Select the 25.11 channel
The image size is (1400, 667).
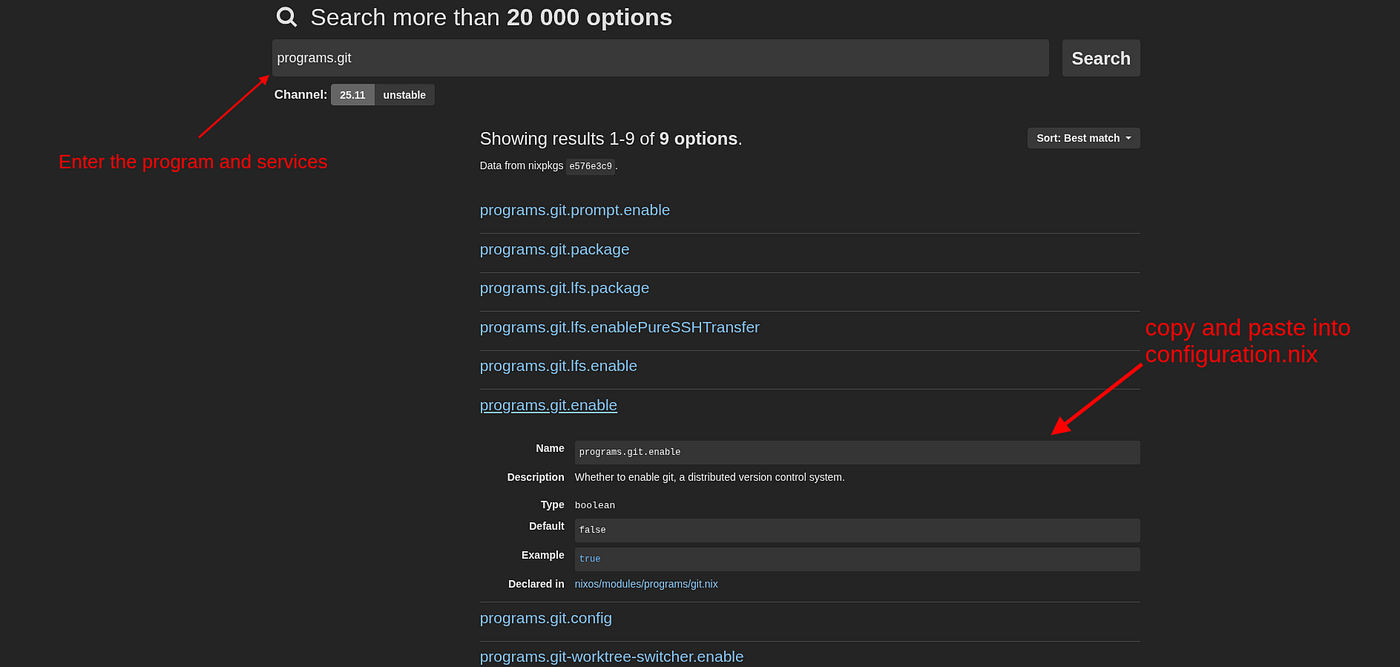[352, 94]
